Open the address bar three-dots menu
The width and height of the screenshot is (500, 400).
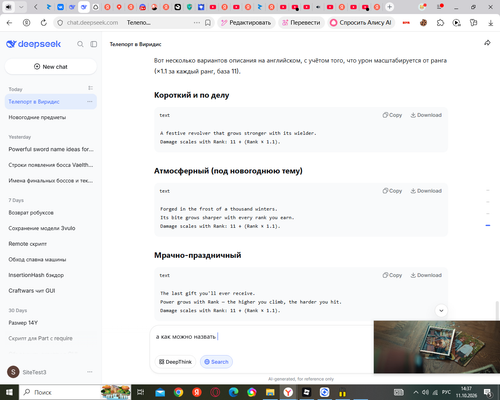197,23
